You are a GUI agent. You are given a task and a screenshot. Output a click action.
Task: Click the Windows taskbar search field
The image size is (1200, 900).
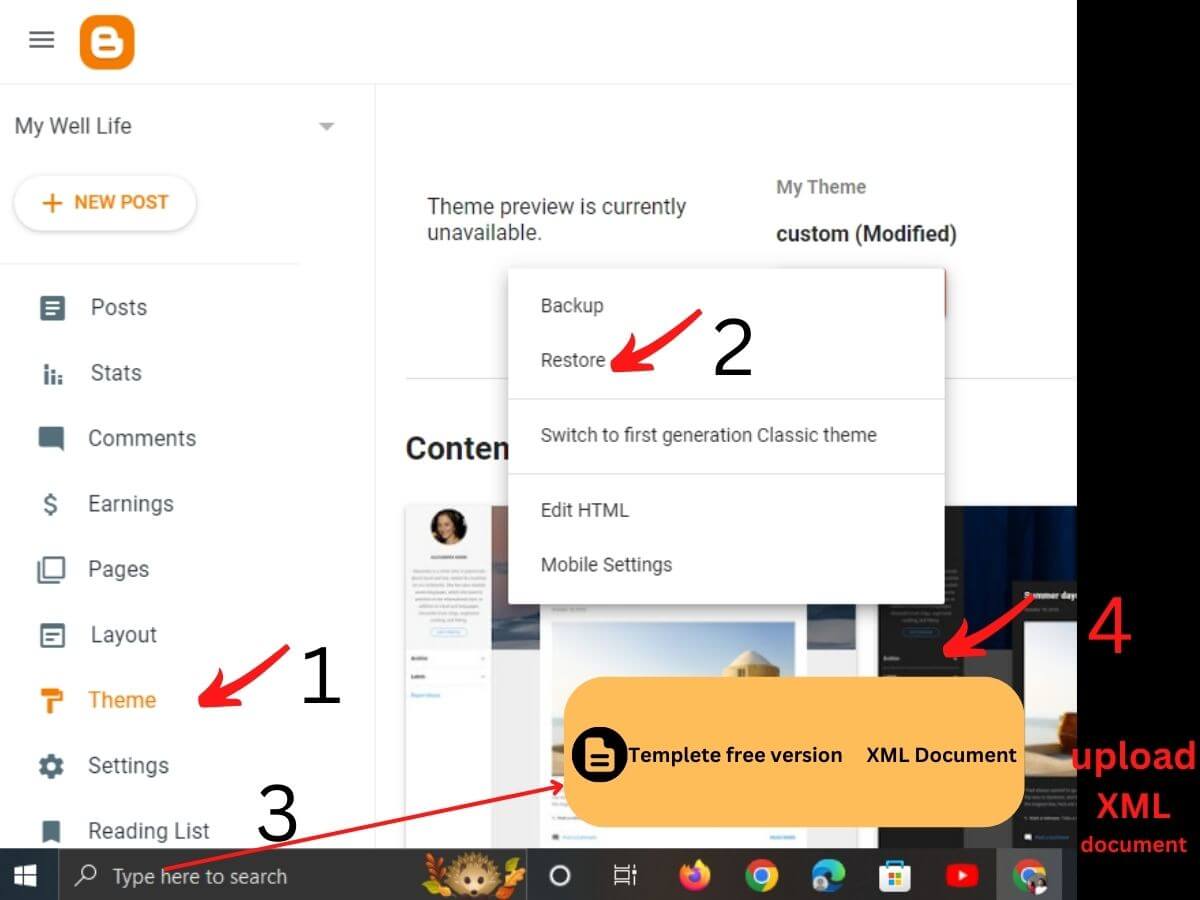pyautogui.click(x=200, y=876)
